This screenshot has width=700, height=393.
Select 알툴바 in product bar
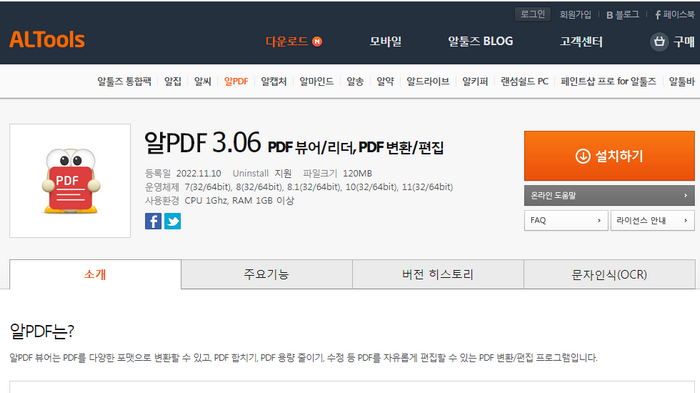[682, 81]
